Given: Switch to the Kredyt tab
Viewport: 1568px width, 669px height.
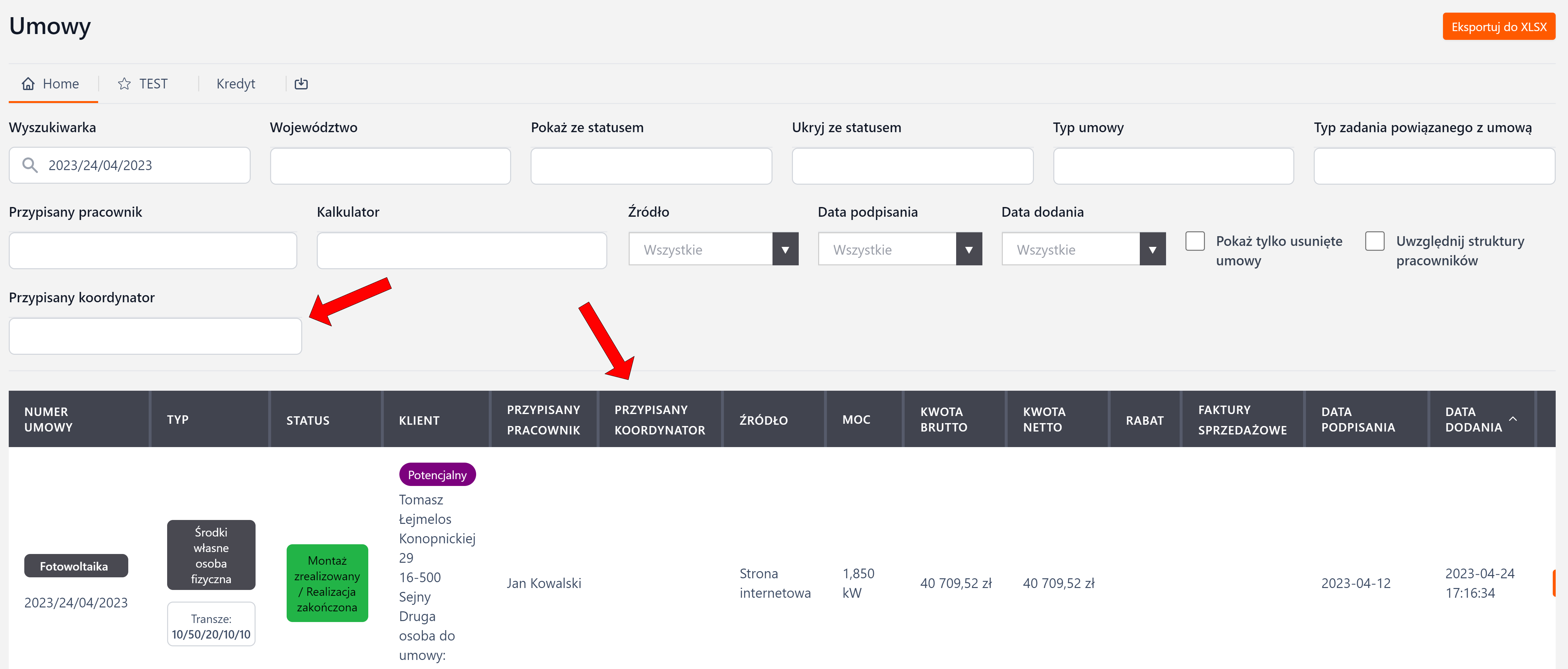Looking at the screenshot, I should pyautogui.click(x=235, y=84).
